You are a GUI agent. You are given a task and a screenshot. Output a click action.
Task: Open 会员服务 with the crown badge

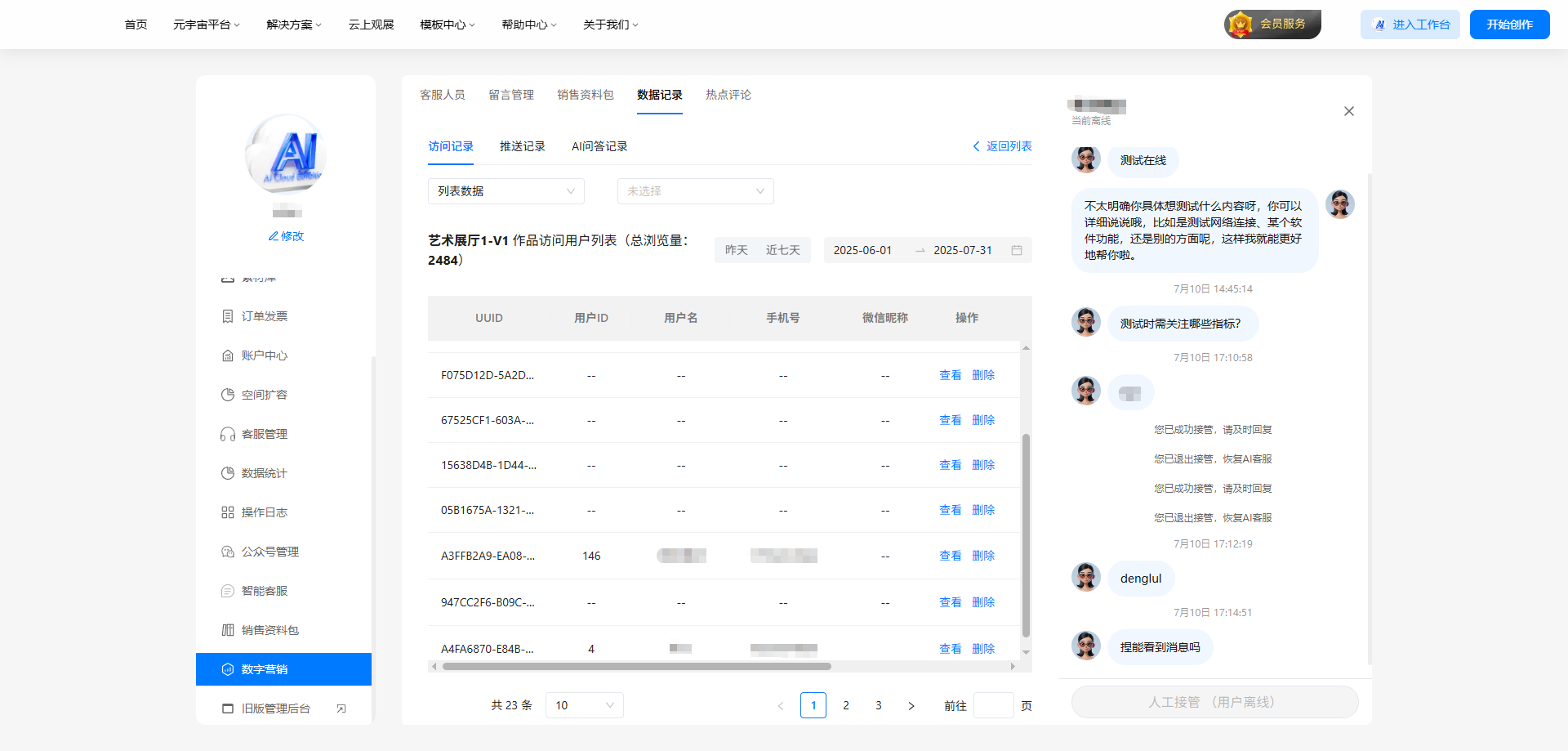pyautogui.click(x=1272, y=25)
